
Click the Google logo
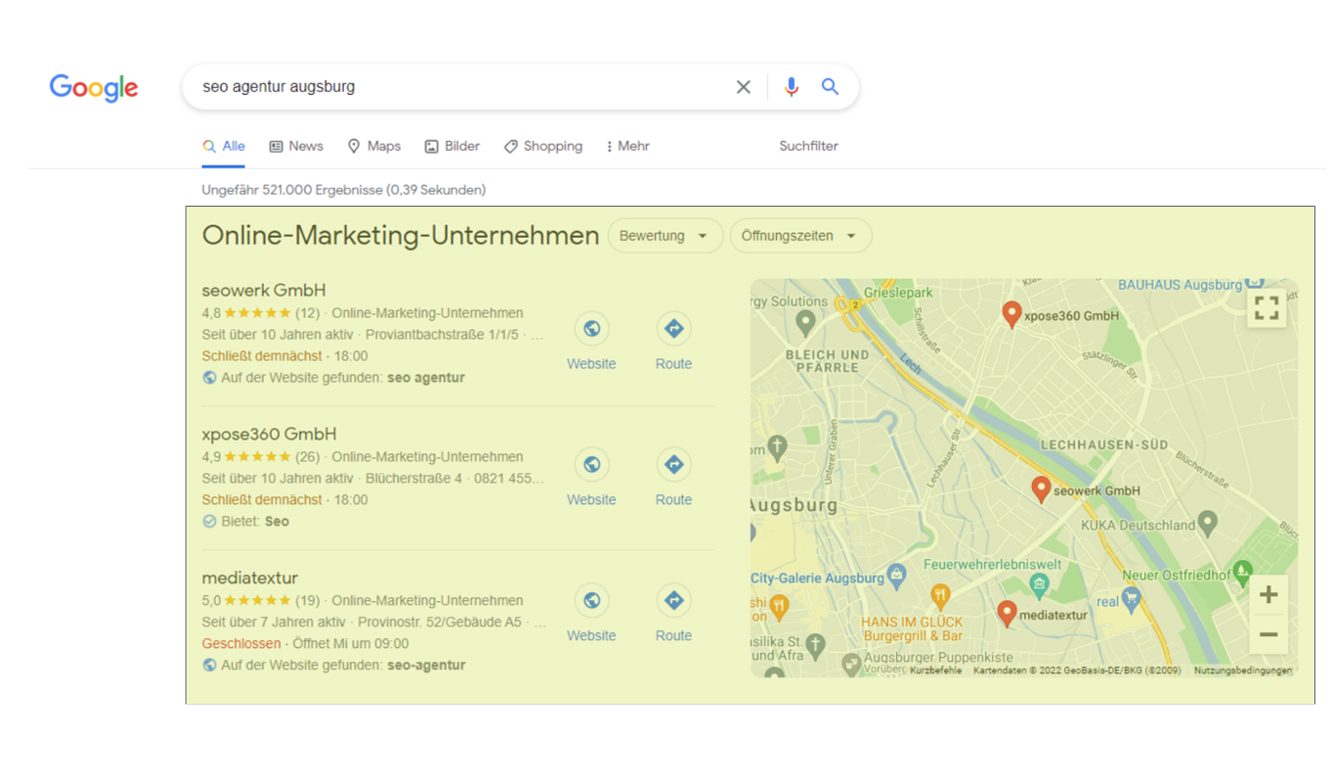click(94, 88)
